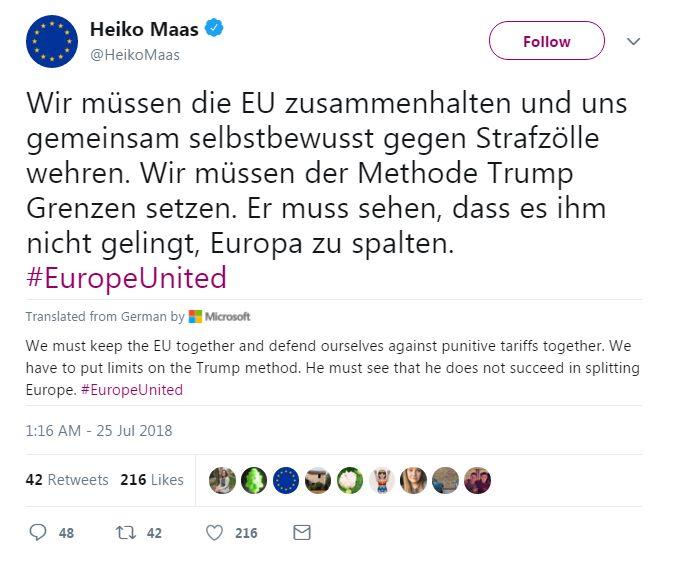682x569 pixels.
Task: View the 42 Retweets list
Action: pyautogui.click(x=67, y=479)
